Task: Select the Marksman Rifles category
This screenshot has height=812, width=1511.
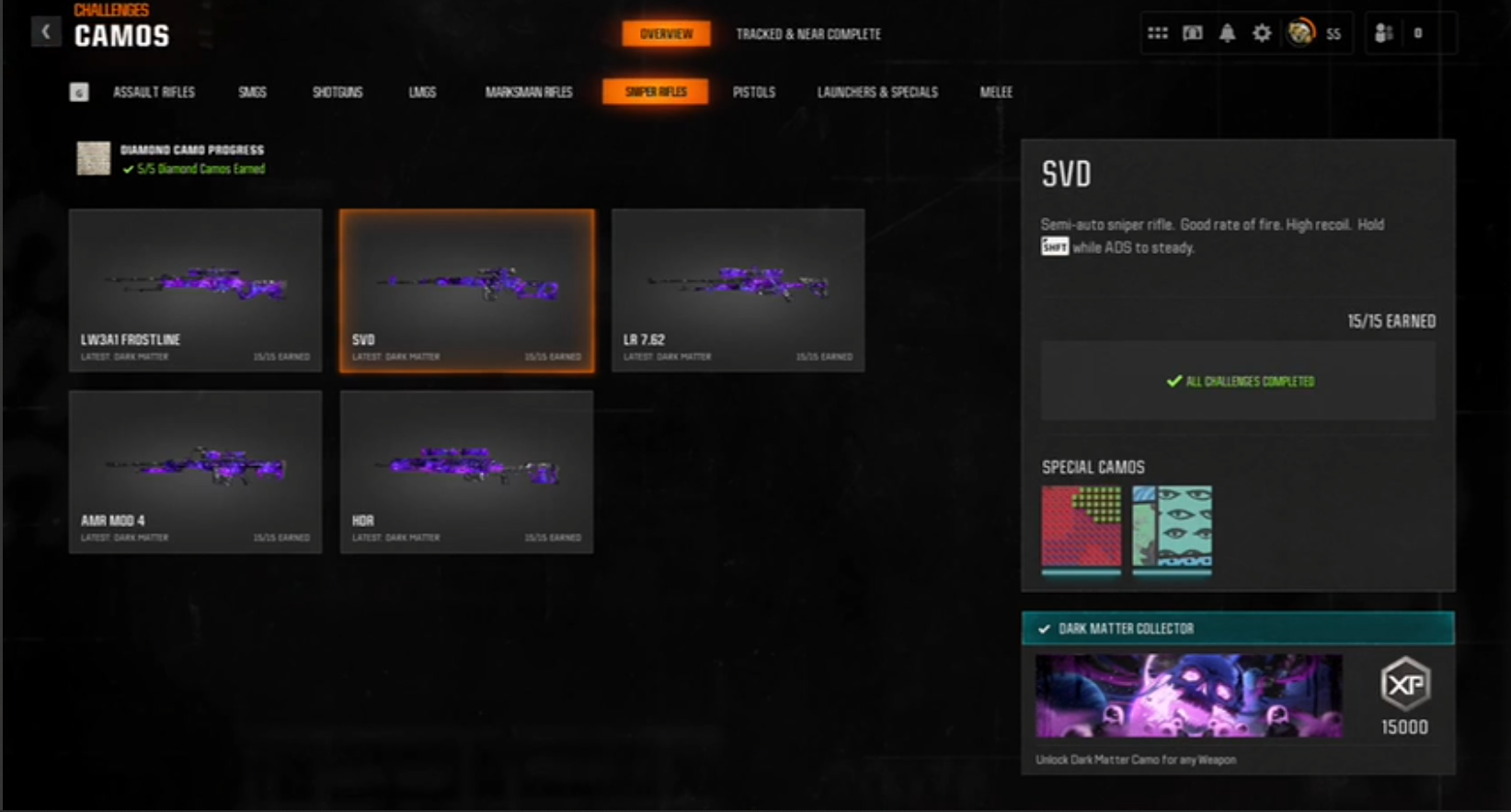Action: 529,92
